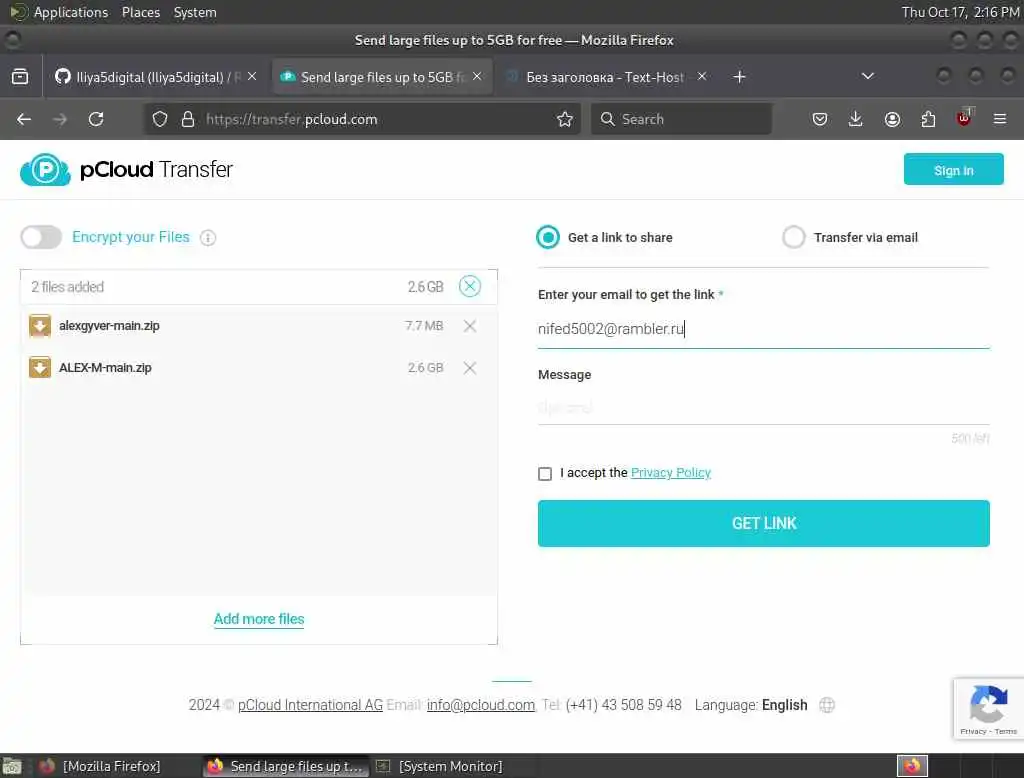Screen dimensions: 1024x778
Task: Expand the list all tabs chevron
Action: click(867, 76)
